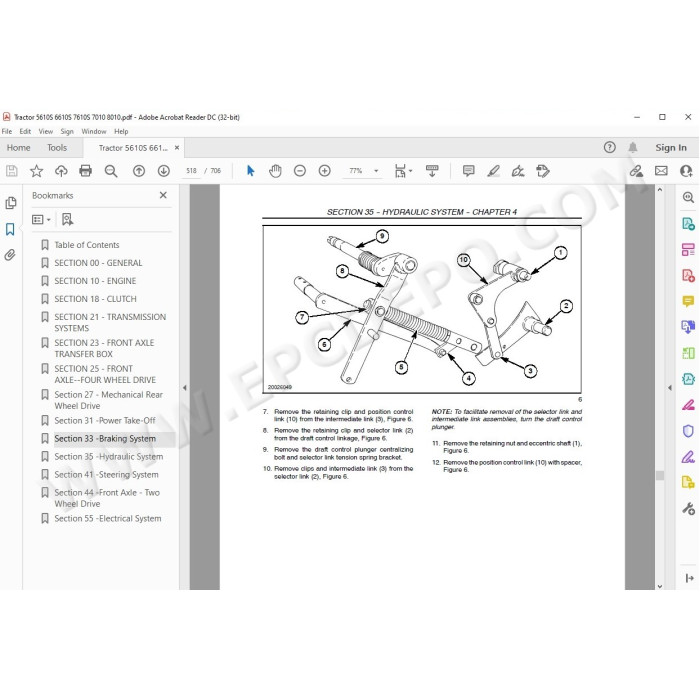Open Help question mark icon
This screenshot has height=700, width=700.
pyautogui.click(x=609, y=147)
